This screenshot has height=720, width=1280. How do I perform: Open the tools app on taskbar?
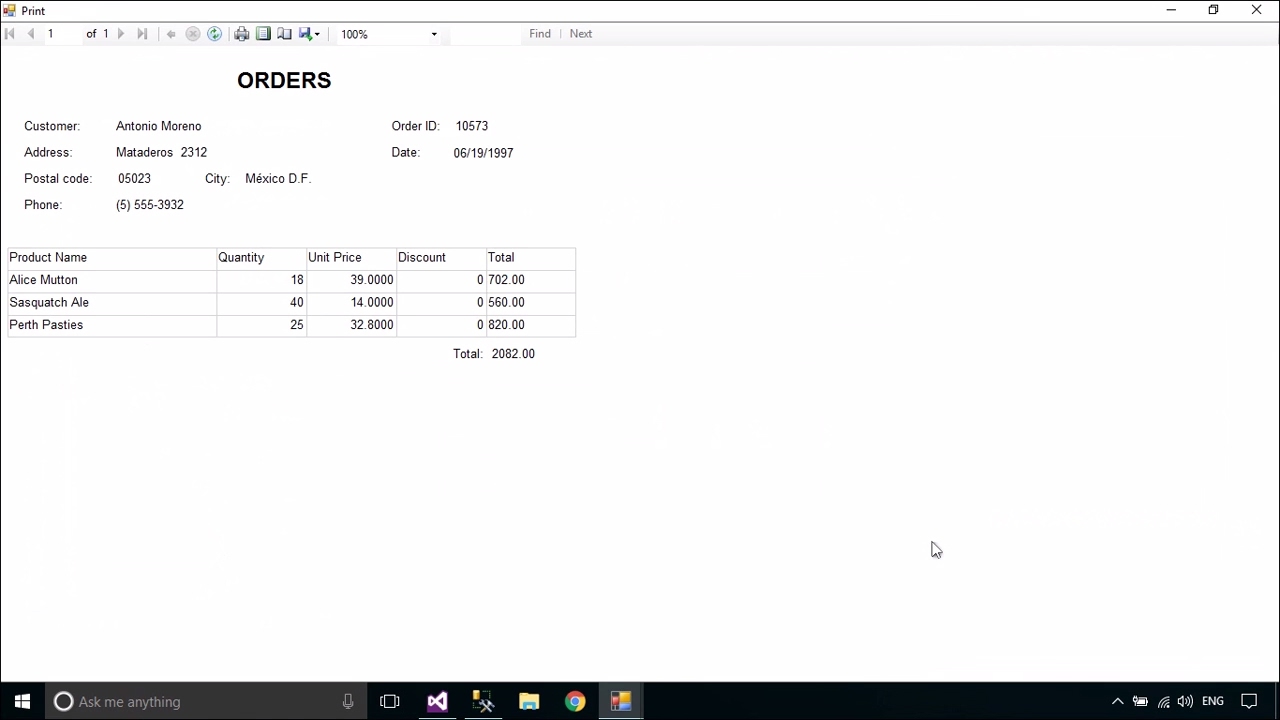[x=483, y=701]
